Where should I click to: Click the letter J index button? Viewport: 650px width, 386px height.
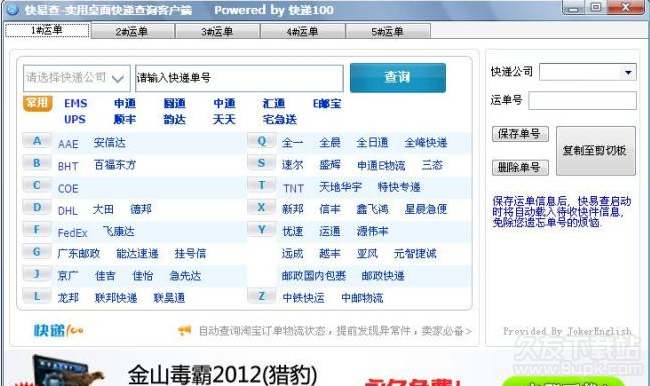pos(37,274)
